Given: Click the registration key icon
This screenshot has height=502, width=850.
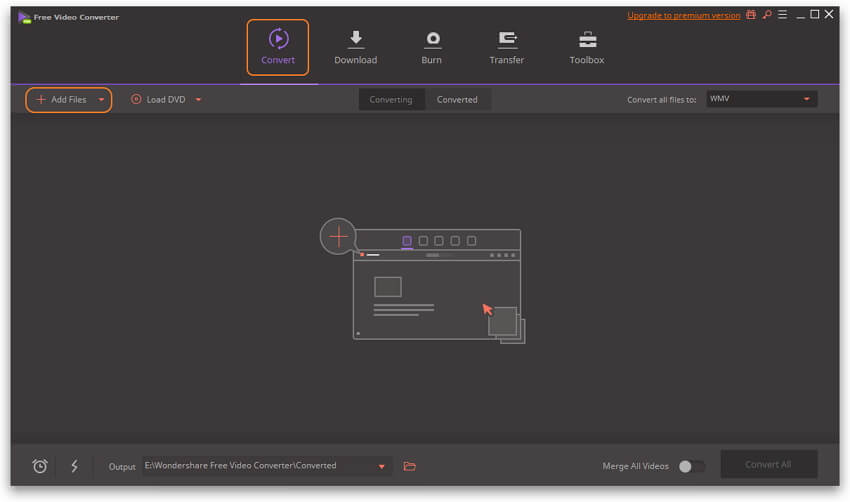Looking at the screenshot, I should pyautogui.click(x=767, y=15).
